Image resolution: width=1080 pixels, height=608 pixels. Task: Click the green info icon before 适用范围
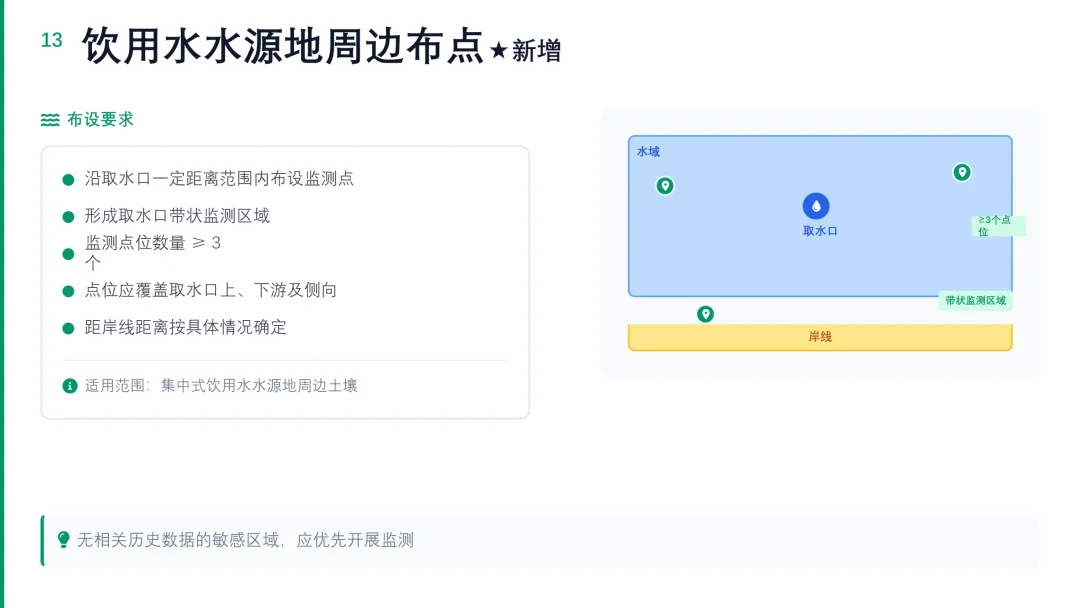pyautogui.click(x=70, y=386)
